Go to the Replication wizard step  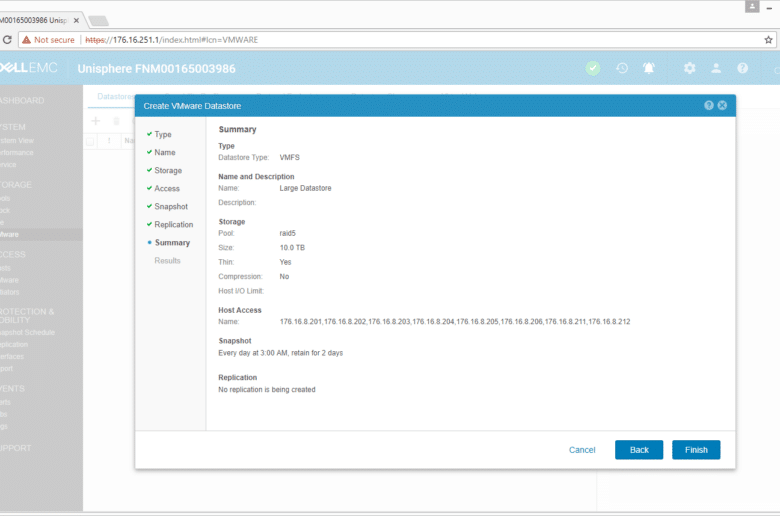pyautogui.click(x=174, y=224)
